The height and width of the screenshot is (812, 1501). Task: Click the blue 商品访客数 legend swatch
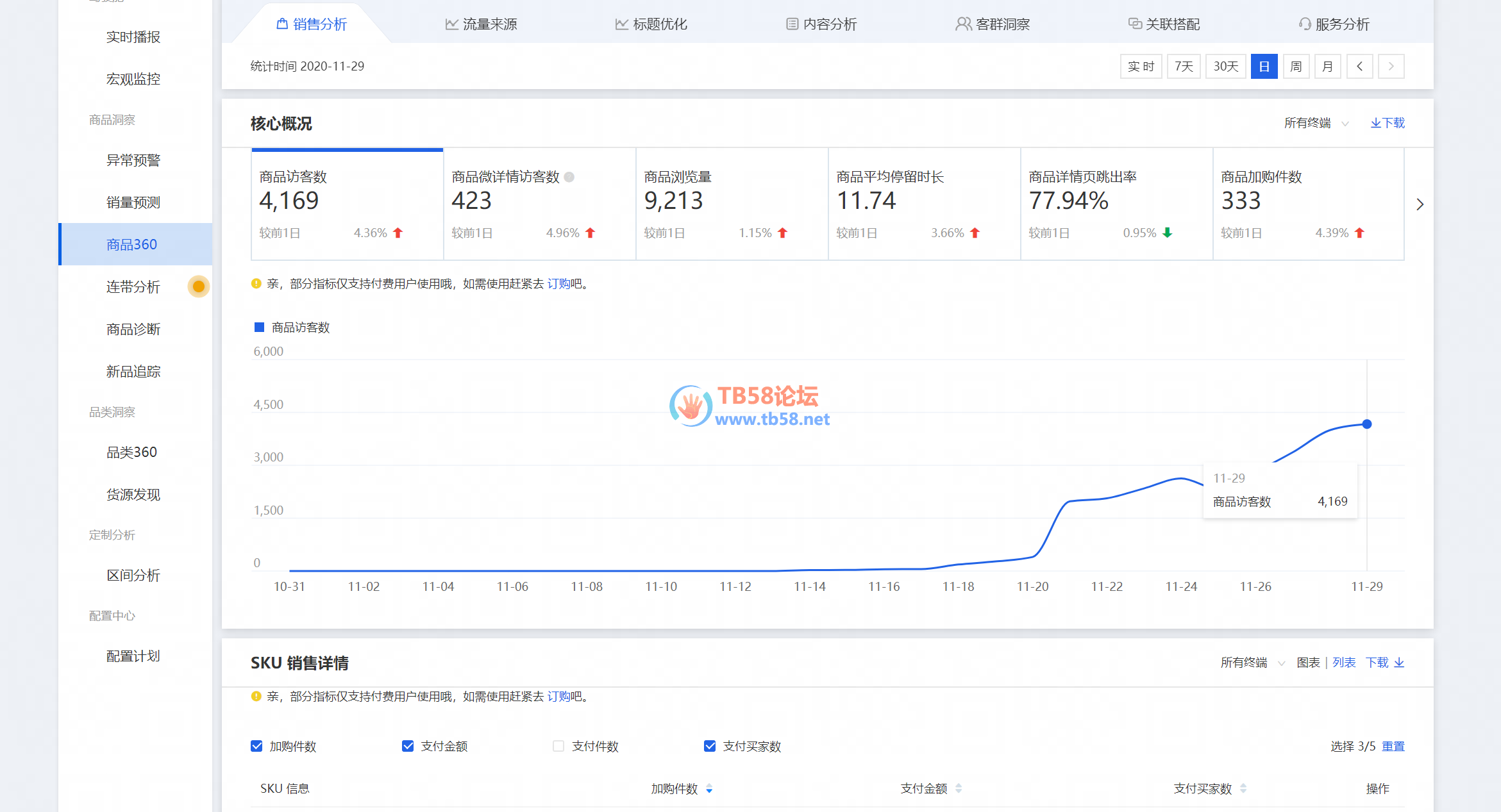[x=260, y=327]
